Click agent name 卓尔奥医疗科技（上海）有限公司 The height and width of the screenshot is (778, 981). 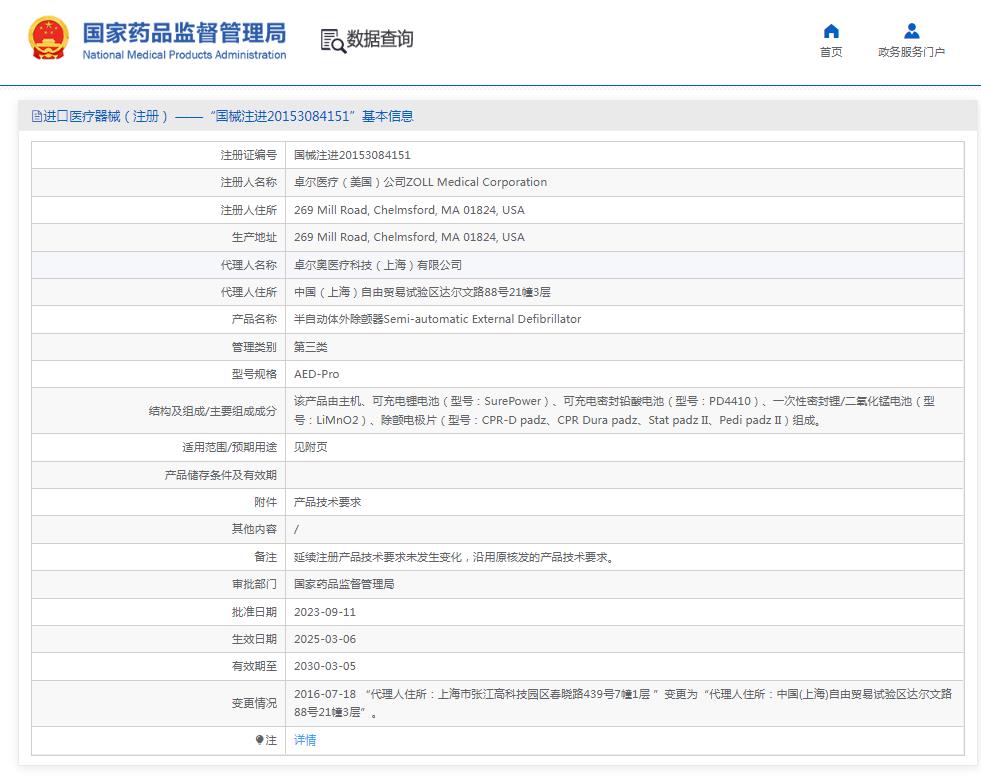(378, 265)
